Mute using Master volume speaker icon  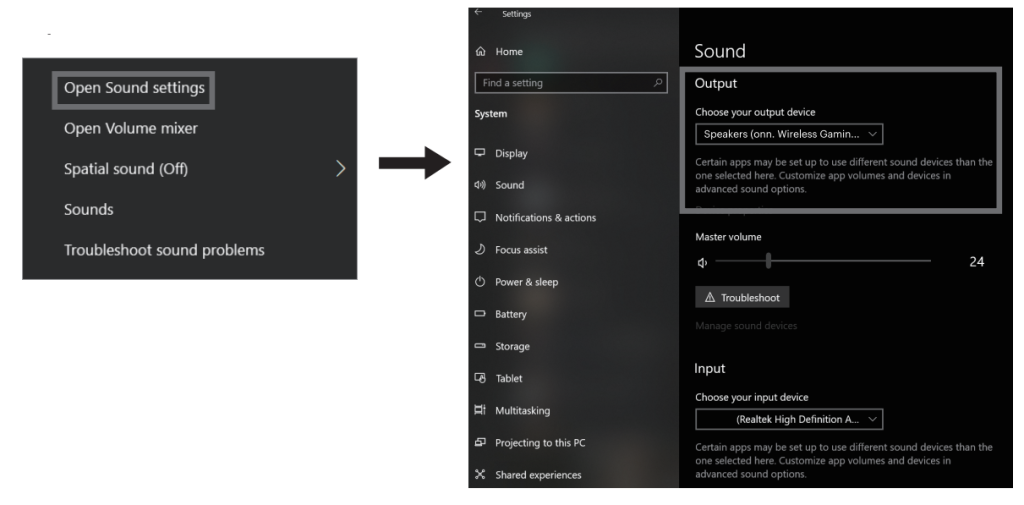[702, 262]
